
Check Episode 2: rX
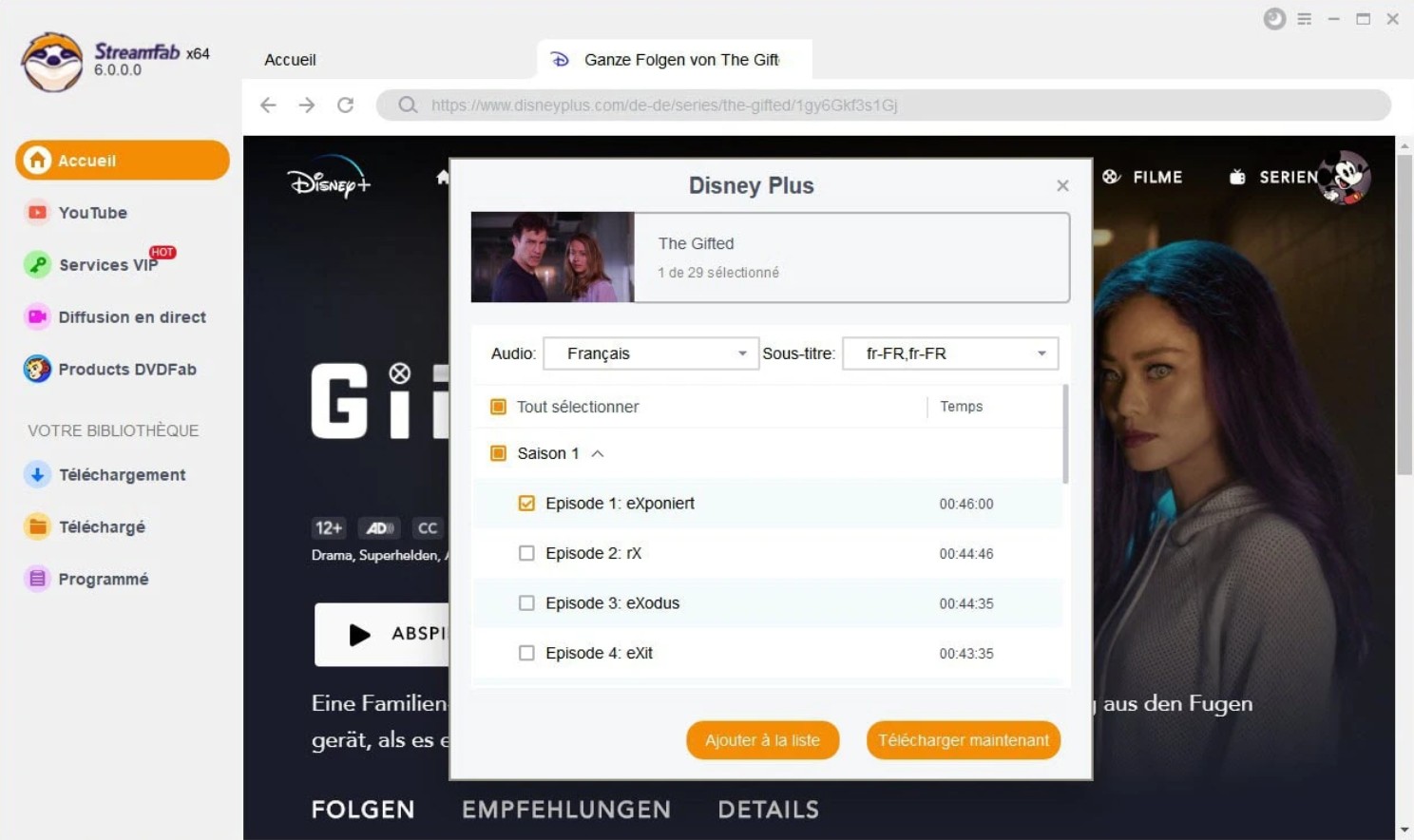pyautogui.click(x=526, y=553)
